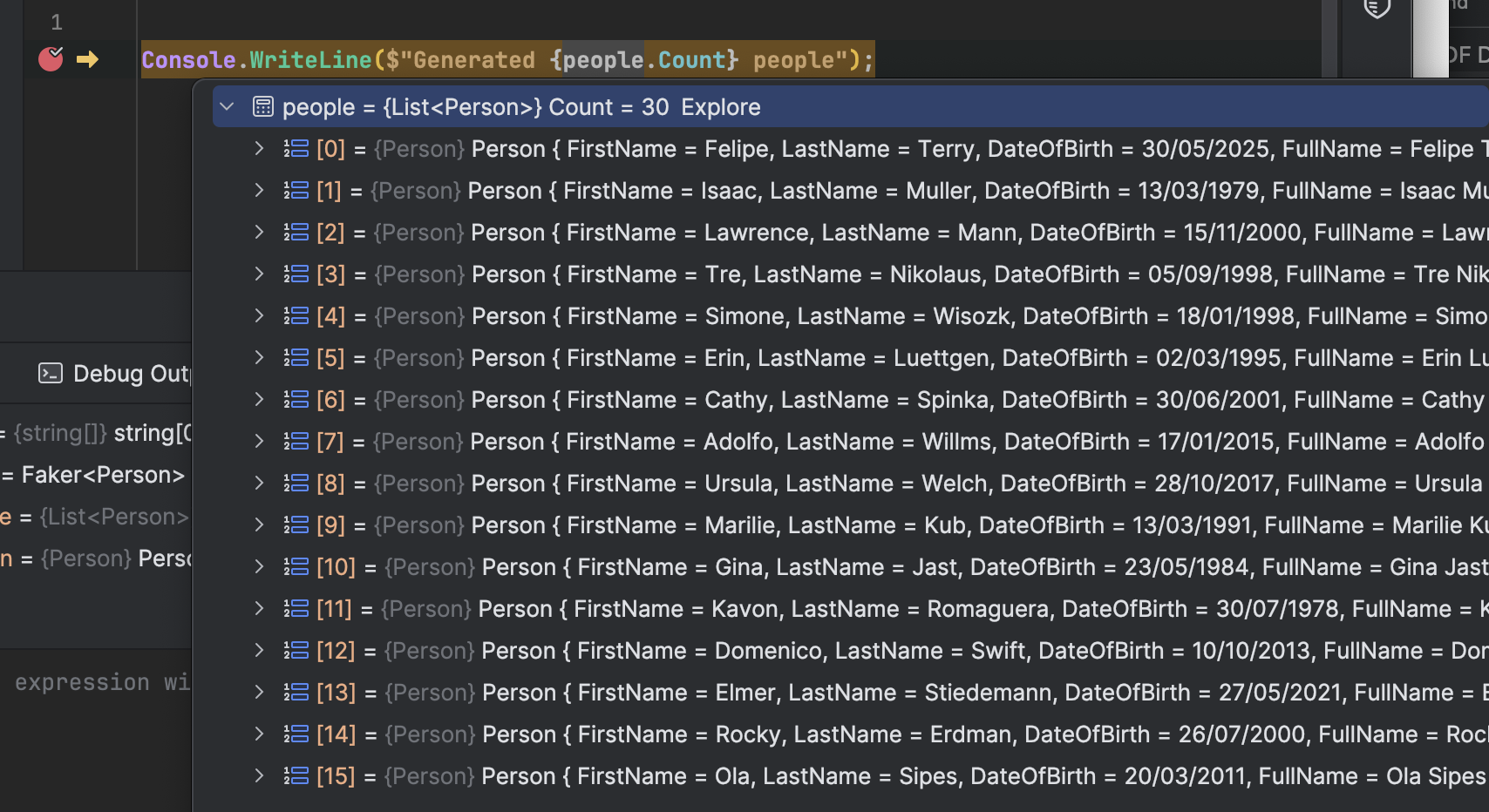
Task: Expand entry [14] Rocky Erdman
Action: (x=258, y=734)
